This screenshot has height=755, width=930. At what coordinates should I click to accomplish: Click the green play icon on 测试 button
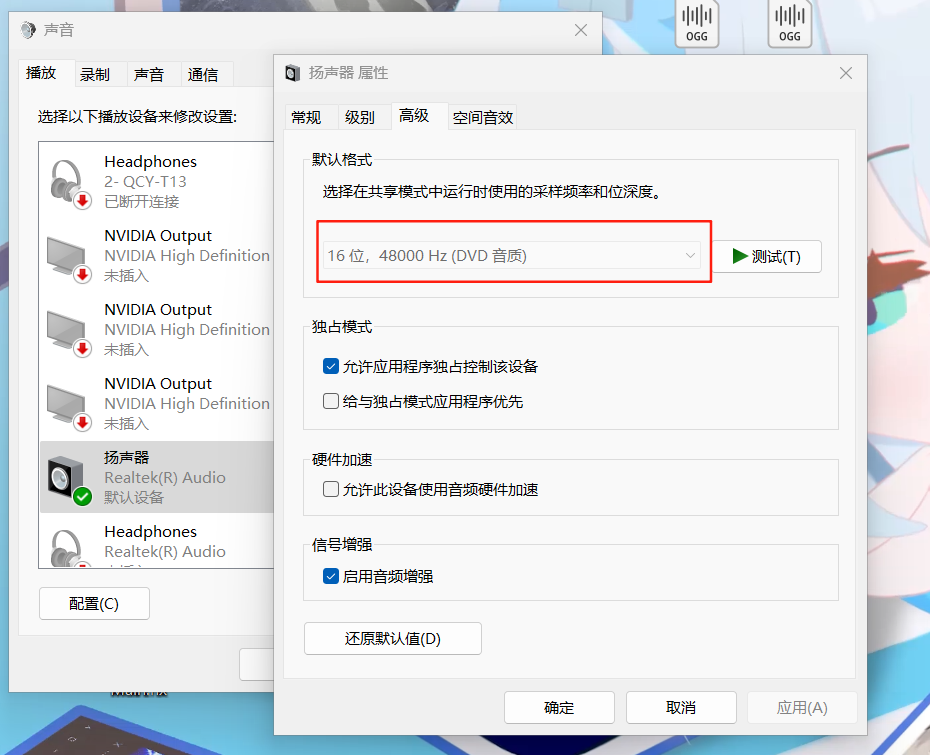(x=739, y=256)
